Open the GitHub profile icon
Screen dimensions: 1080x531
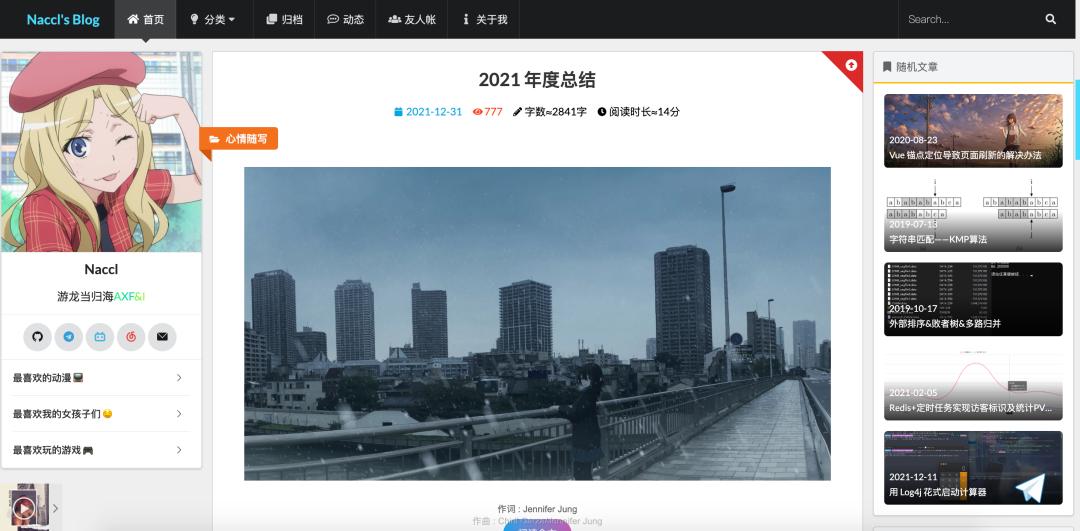click(x=38, y=337)
